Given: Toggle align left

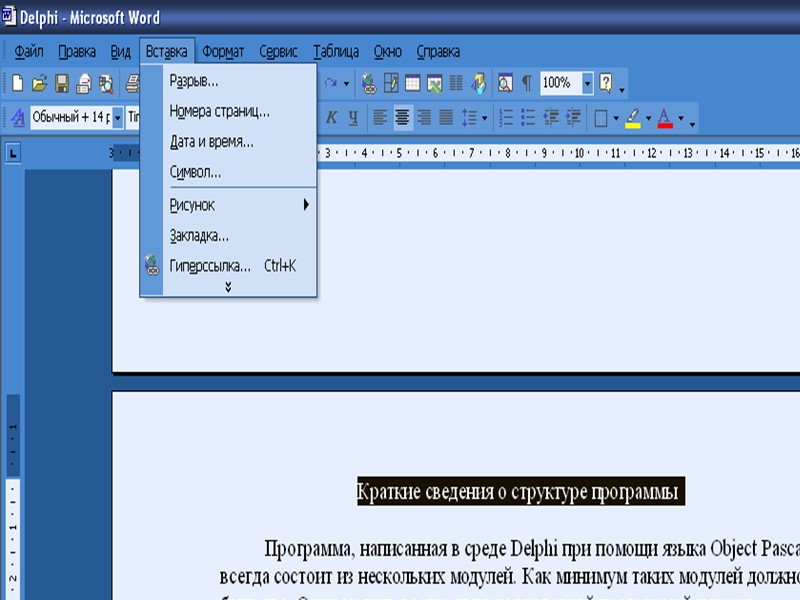Looking at the screenshot, I should click(380, 117).
